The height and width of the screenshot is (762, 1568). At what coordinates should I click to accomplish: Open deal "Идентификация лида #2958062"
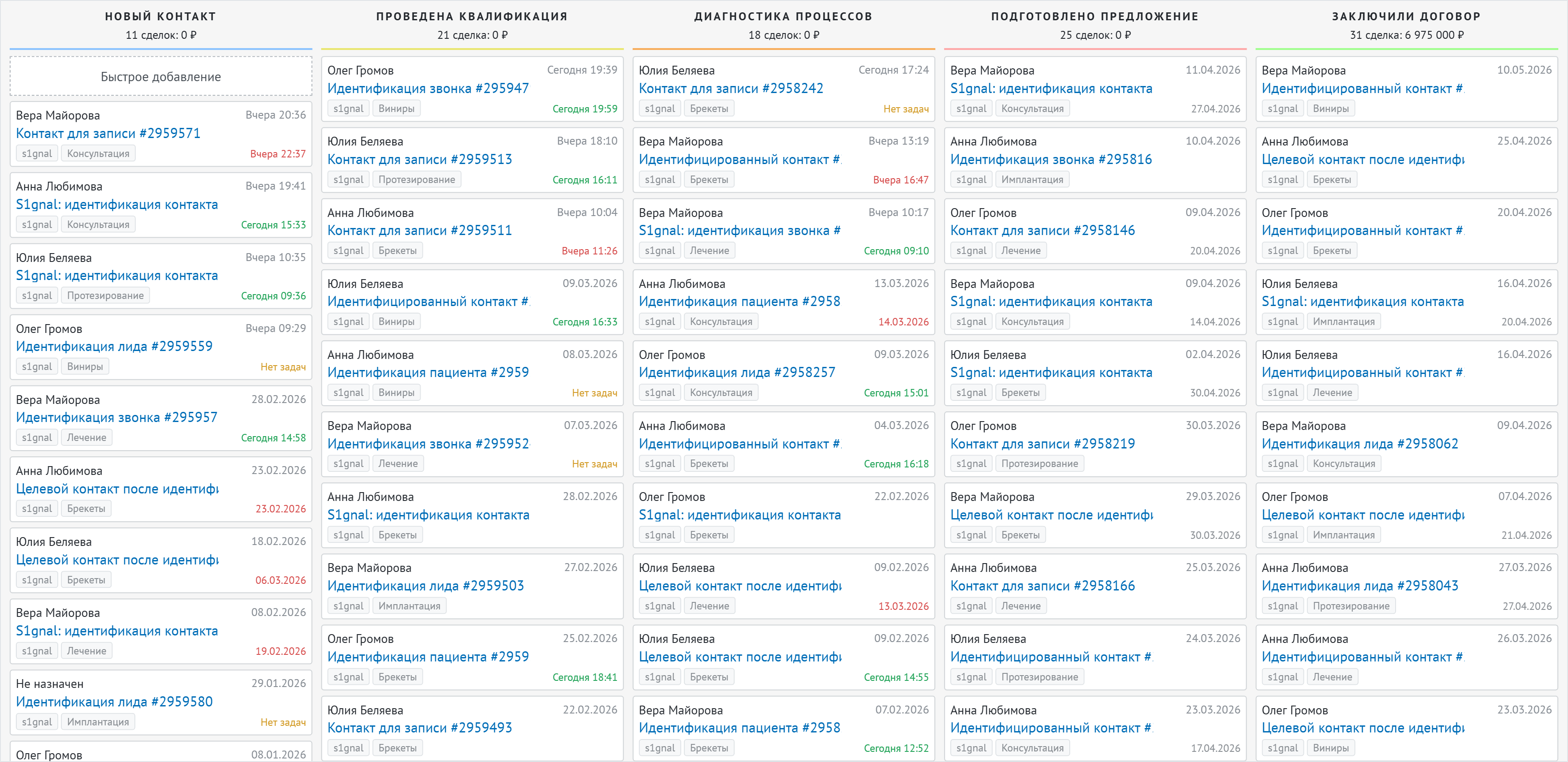(1360, 444)
